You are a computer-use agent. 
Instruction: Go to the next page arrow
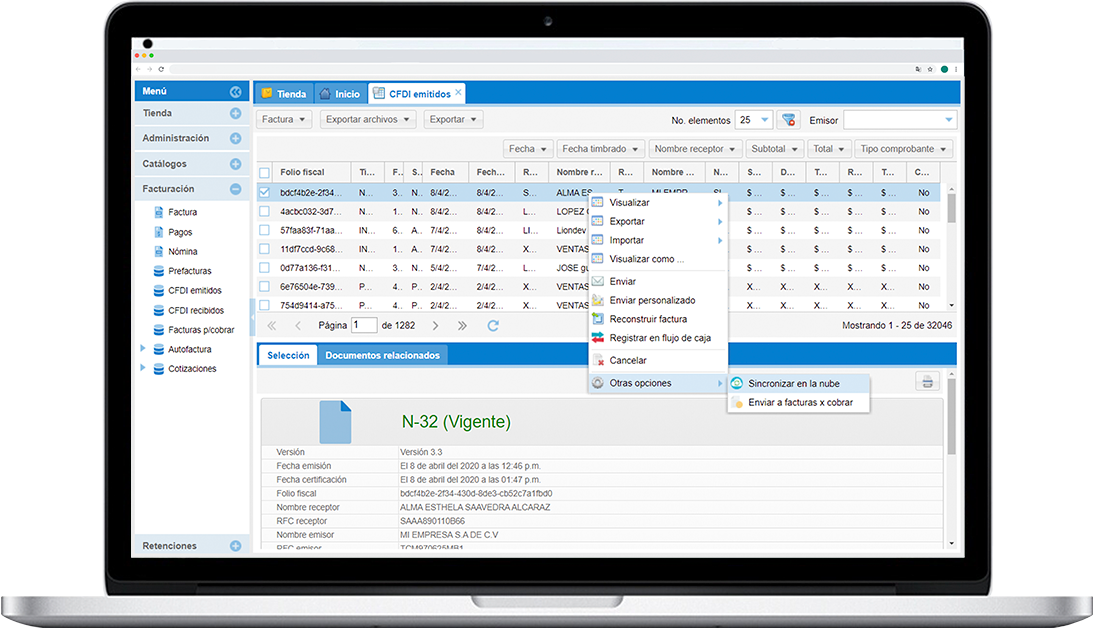pyautogui.click(x=435, y=326)
